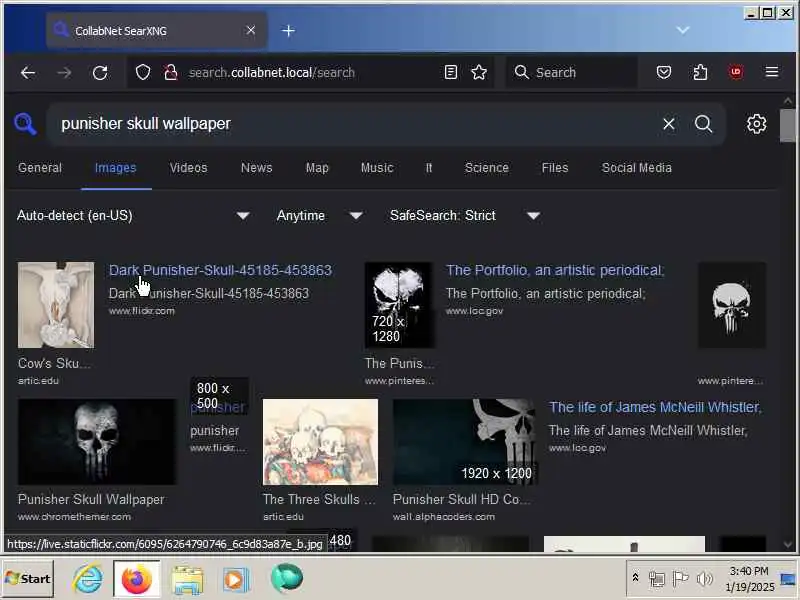Toggle reader view icon in address bar
Screen dimensions: 800x600
451,72
